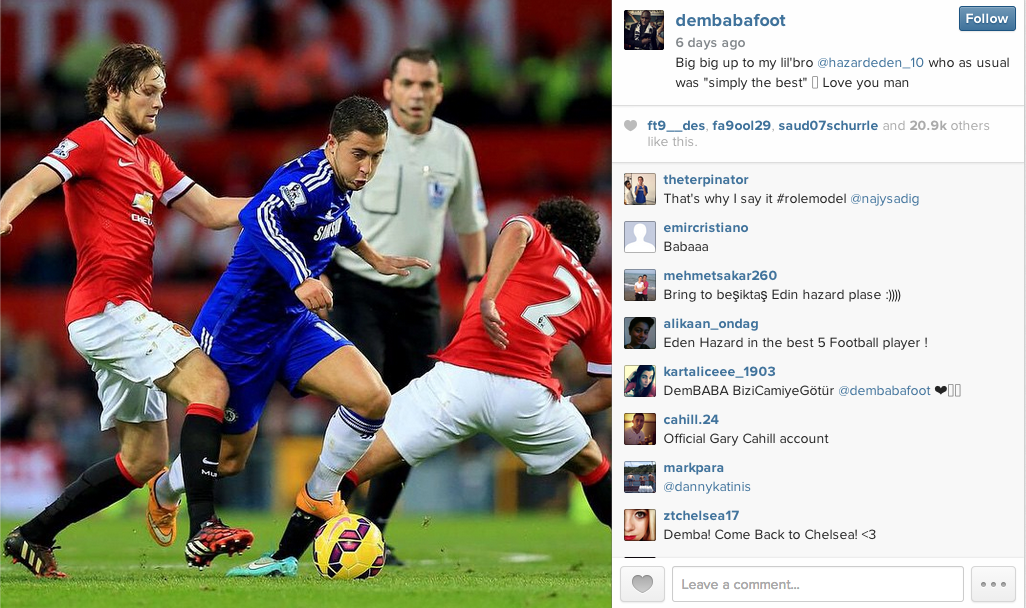This screenshot has width=1026, height=608.
Task: Open saud07schurrle's profile from likes
Action: coord(828,126)
